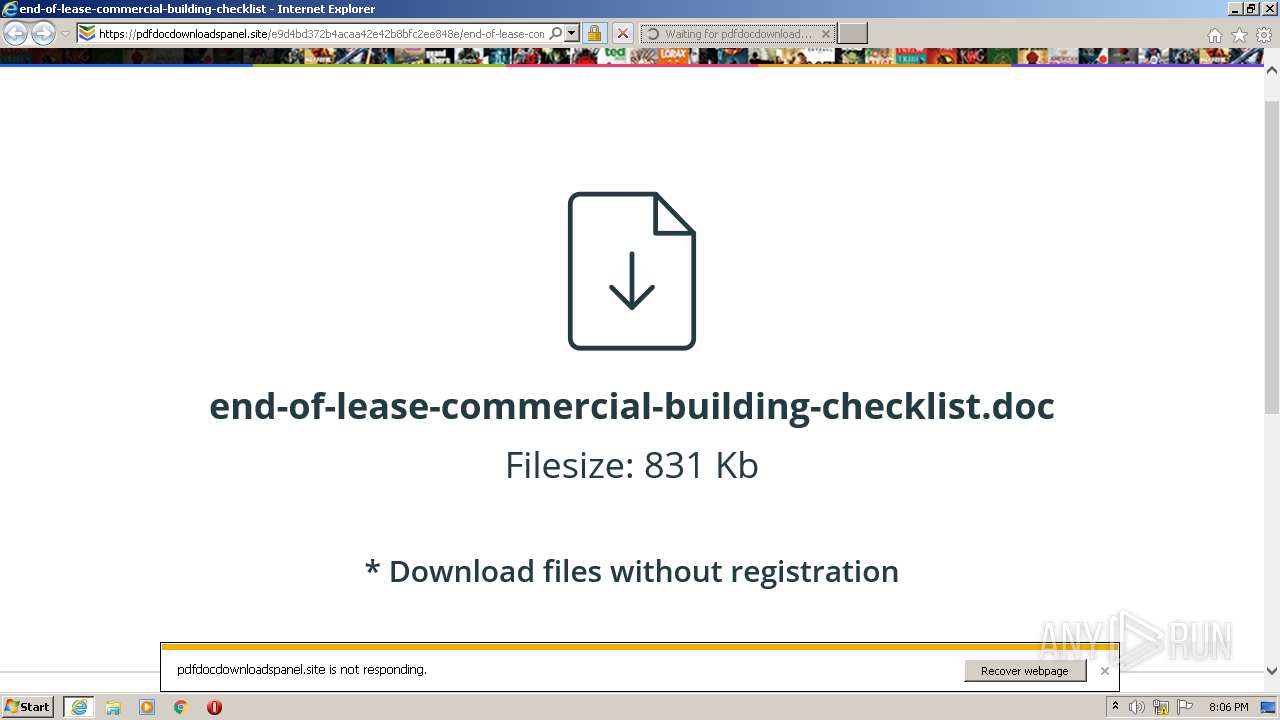Show hidden system tray icons

1115,707
